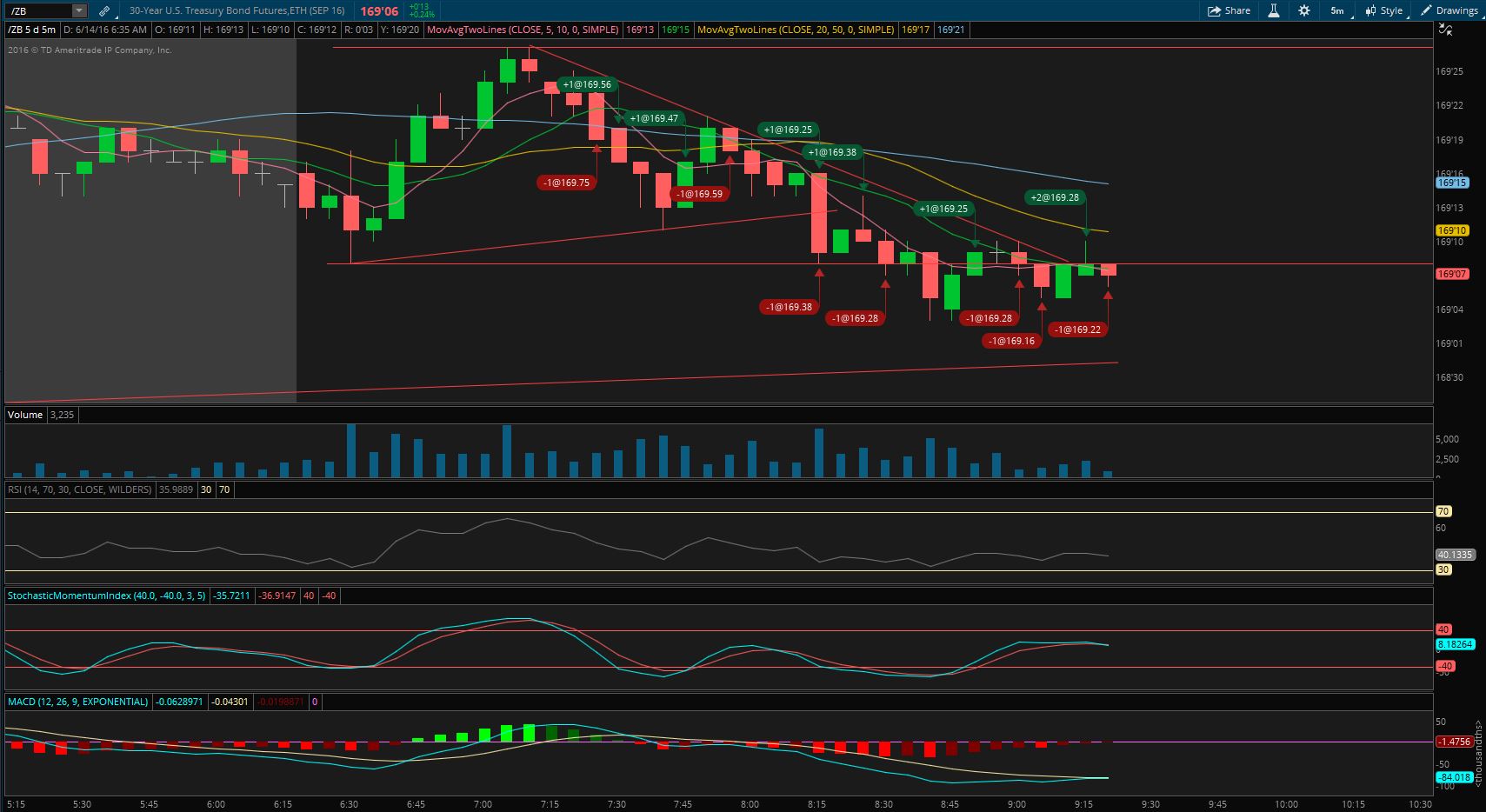Click the -84.018 MACD value tag
Image resolution: width=1486 pixels, height=812 pixels.
(x=1454, y=777)
